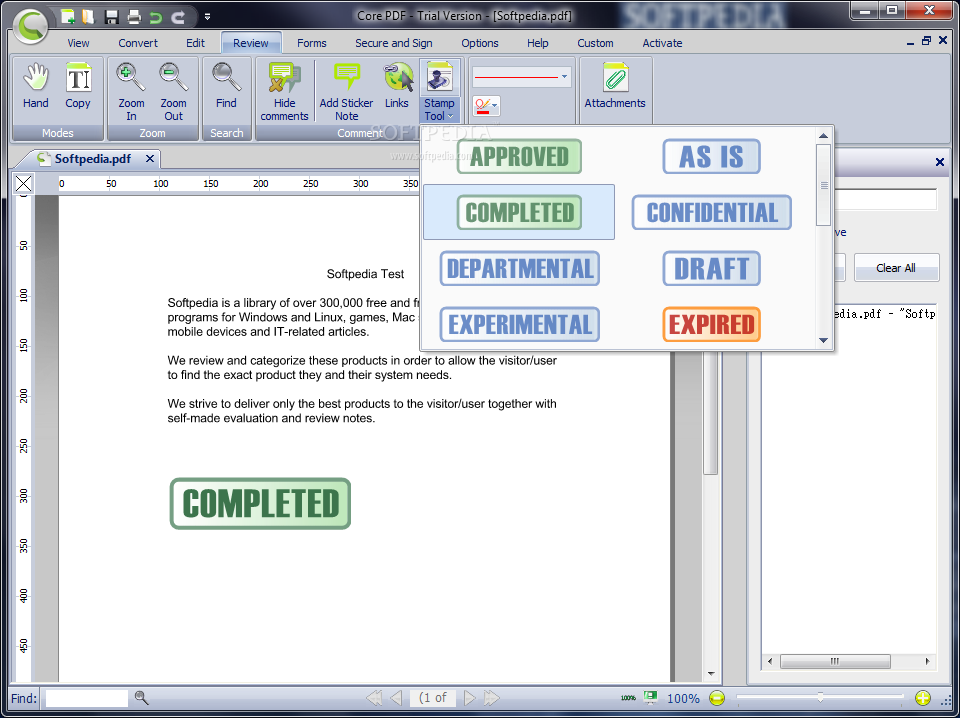Open the View ribbon tab
960x718 pixels.
[78, 43]
